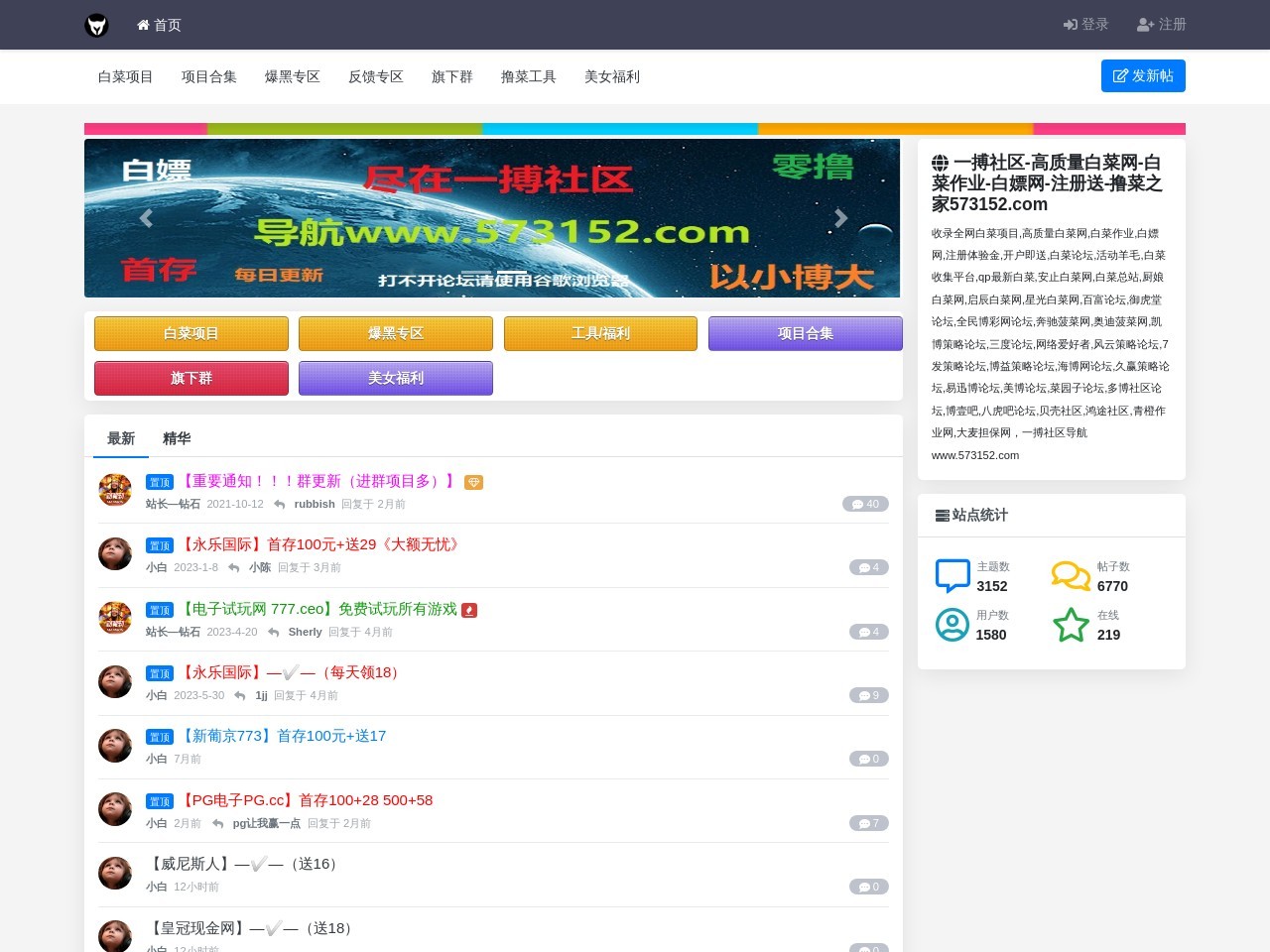Click the red 旗下群 button
Image resolution: width=1270 pixels, height=952 pixels.
[x=191, y=378]
